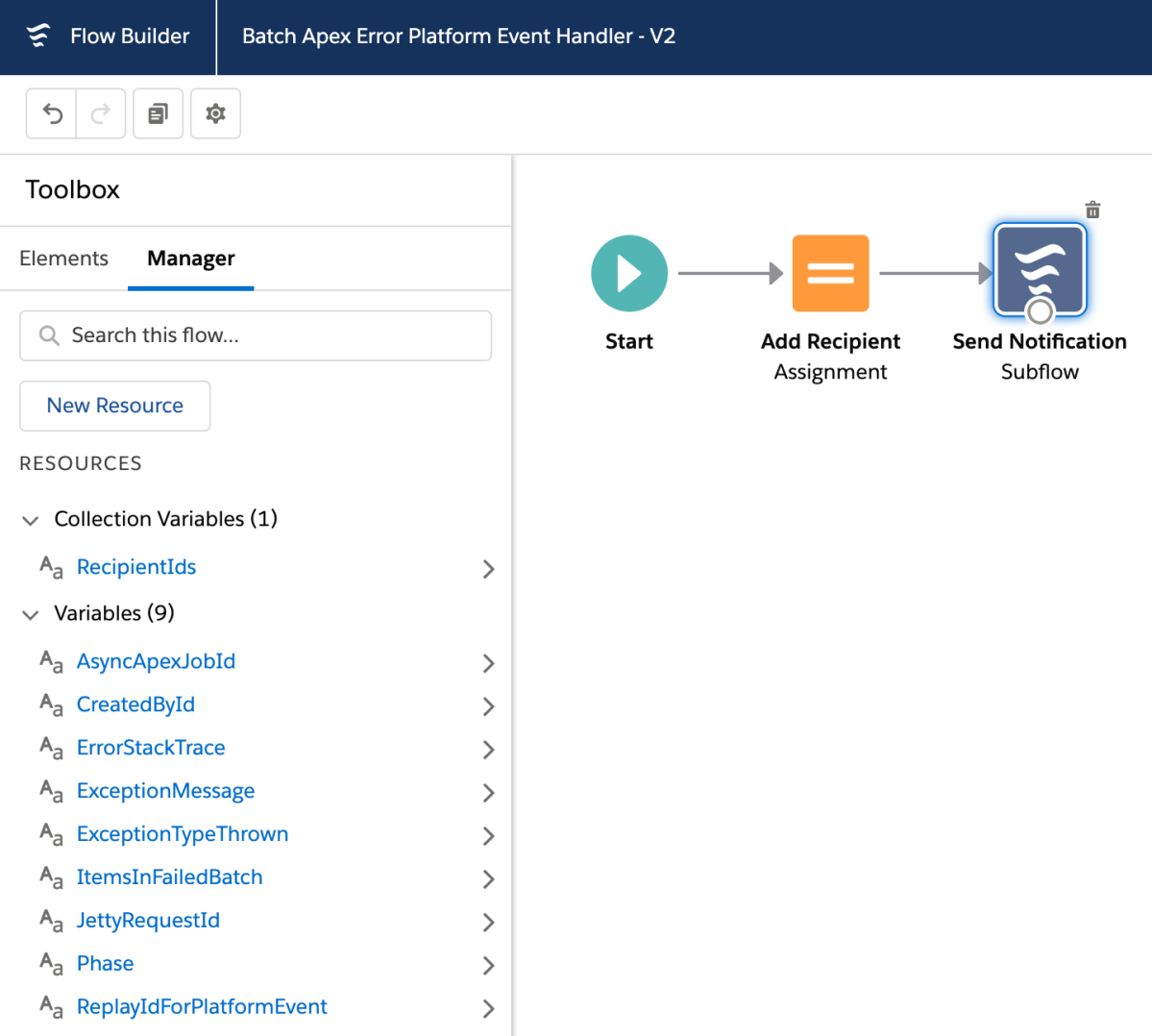Select the Add Recipient assignment element
Screen dimensions: 1152x1036
[830, 274]
